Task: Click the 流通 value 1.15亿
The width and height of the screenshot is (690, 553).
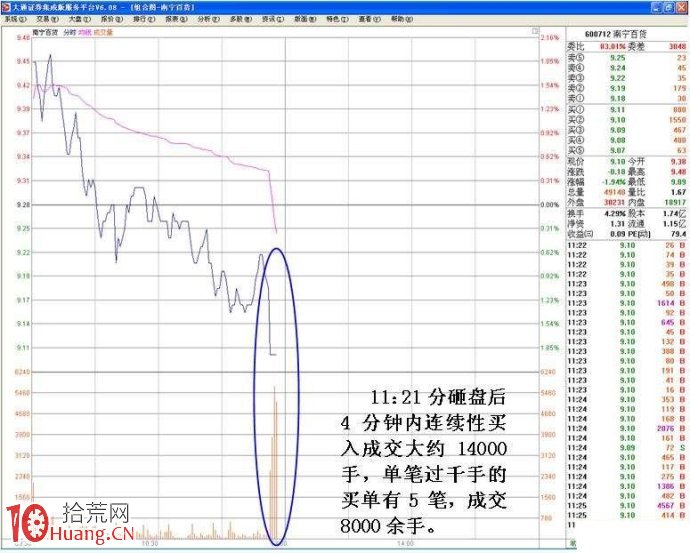Action: [x=674, y=223]
